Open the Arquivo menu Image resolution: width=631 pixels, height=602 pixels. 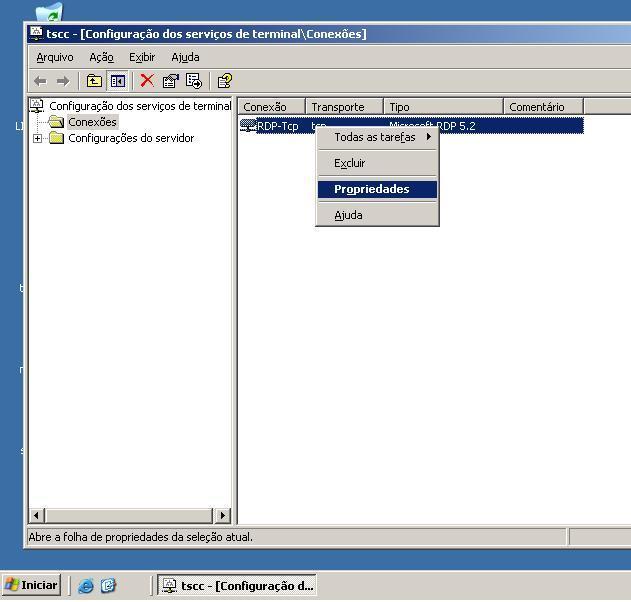(55, 57)
